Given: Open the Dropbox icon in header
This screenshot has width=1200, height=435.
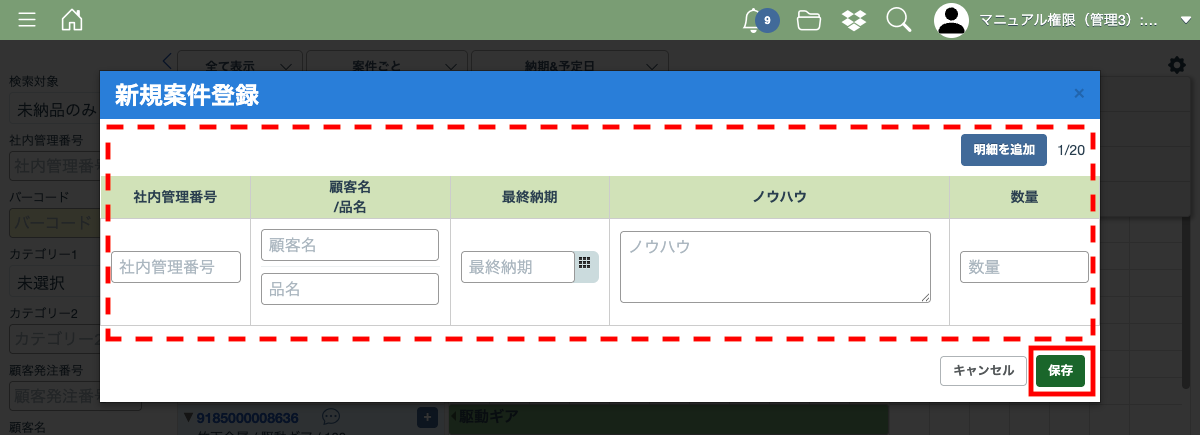Looking at the screenshot, I should pyautogui.click(x=853, y=20).
